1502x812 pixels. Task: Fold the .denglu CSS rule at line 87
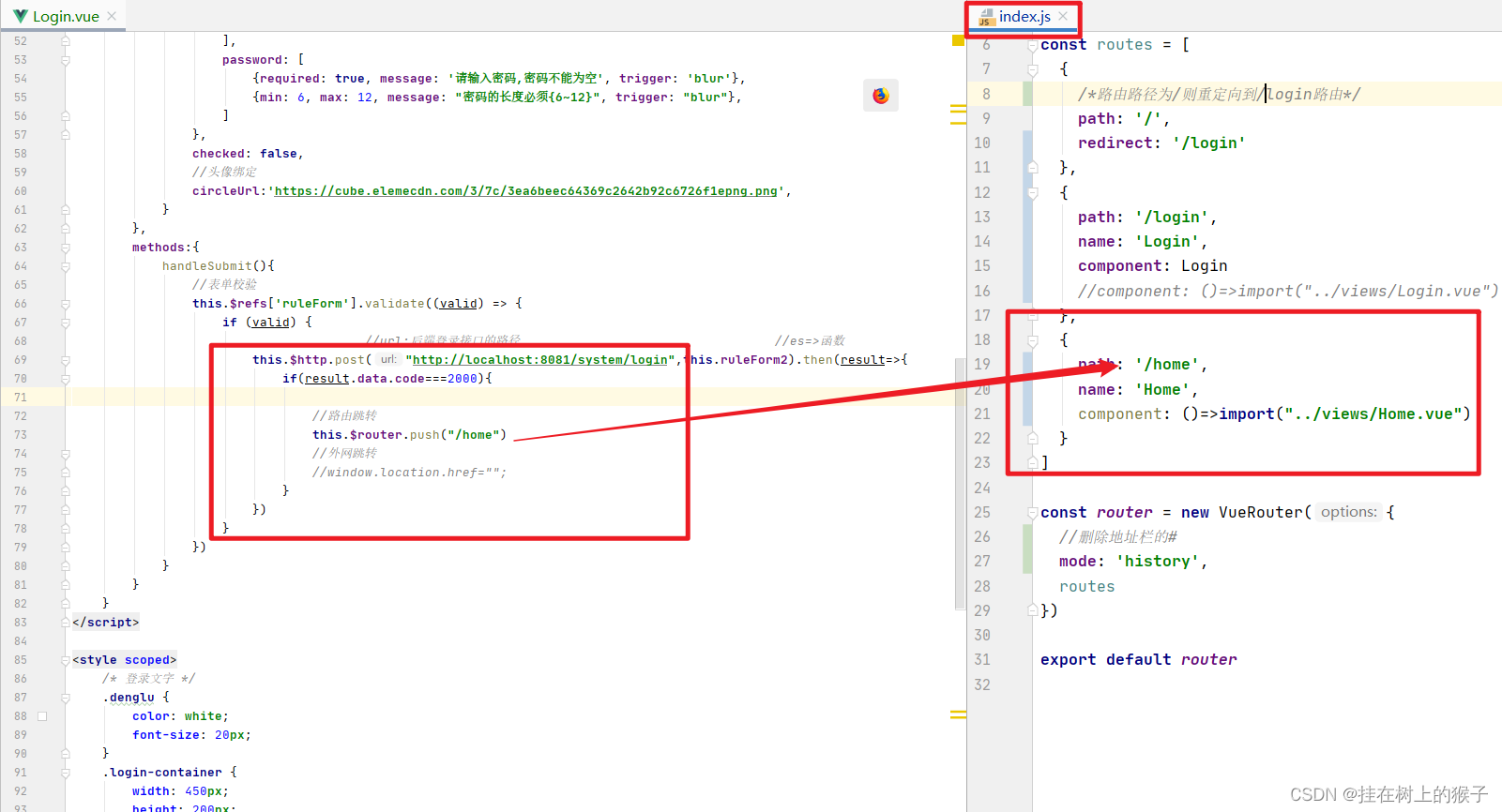(x=66, y=698)
